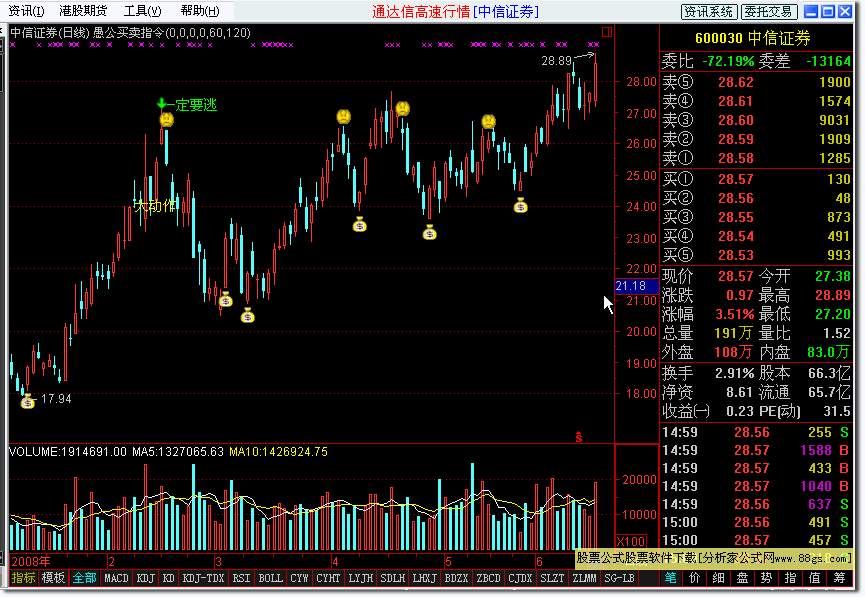Click the 2008年 time axis label
865x597 pixels.
click(x=30, y=562)
